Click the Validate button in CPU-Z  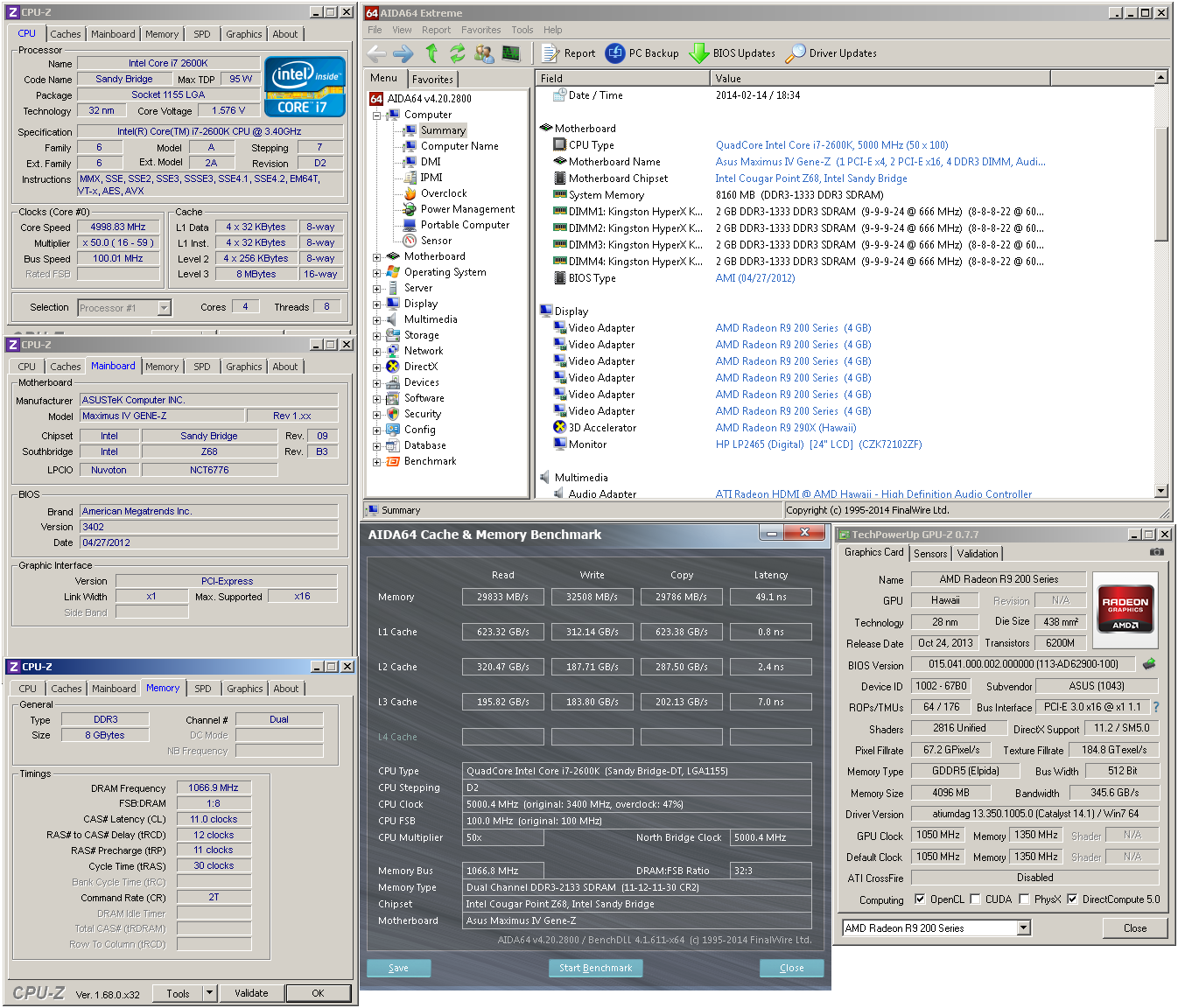click(x=251, y=993)
